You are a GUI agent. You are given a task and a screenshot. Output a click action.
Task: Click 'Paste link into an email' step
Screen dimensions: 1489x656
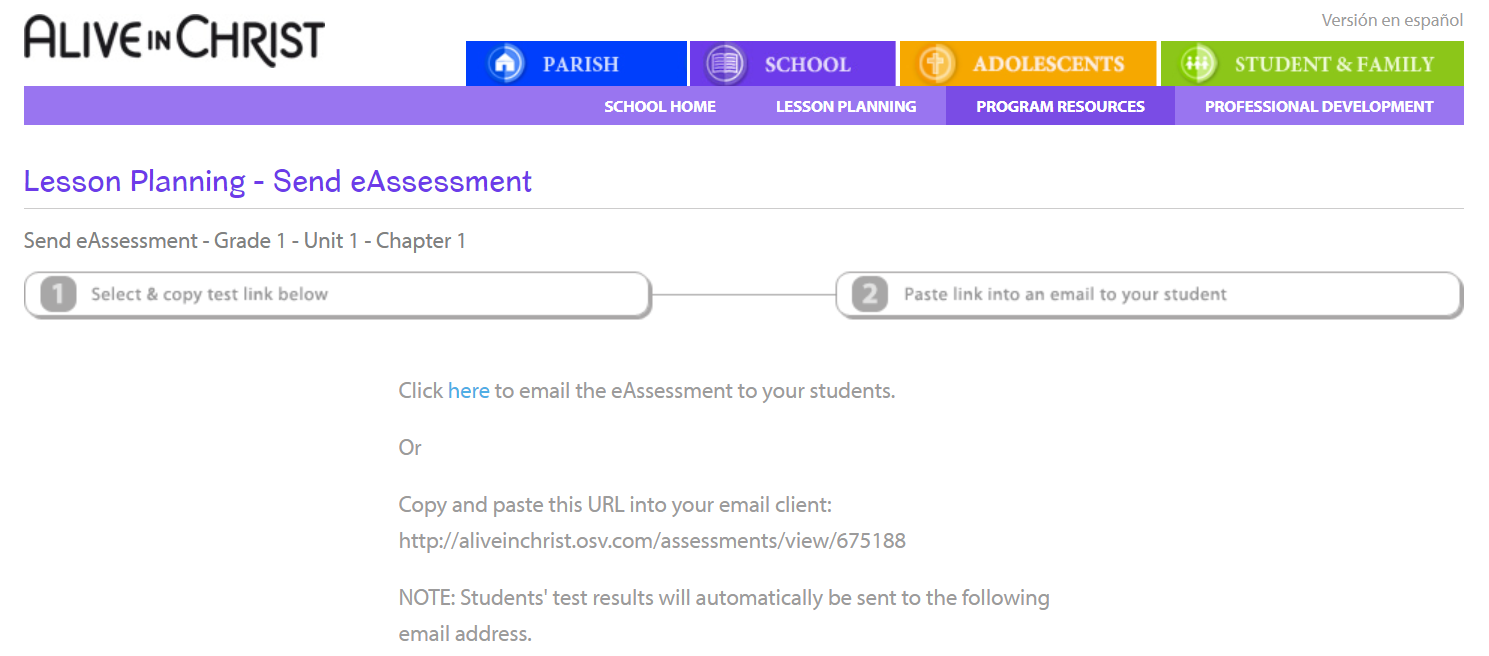[x=1150, y=294]
